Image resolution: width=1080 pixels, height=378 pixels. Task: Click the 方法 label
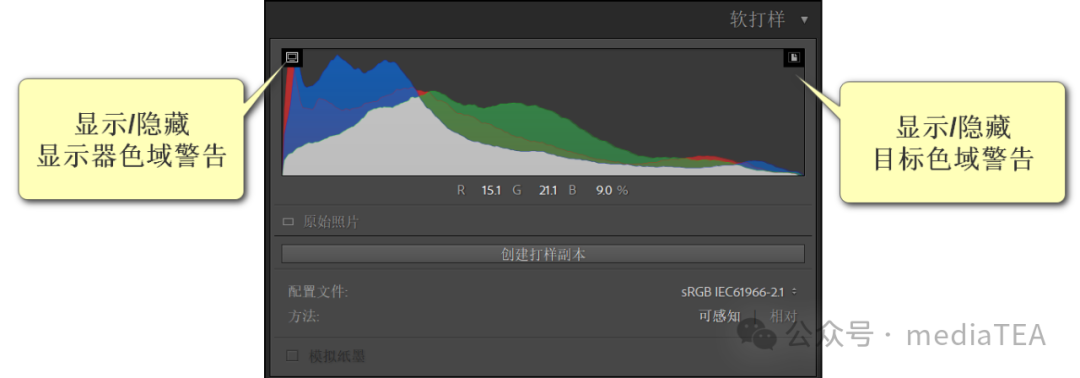304,317
